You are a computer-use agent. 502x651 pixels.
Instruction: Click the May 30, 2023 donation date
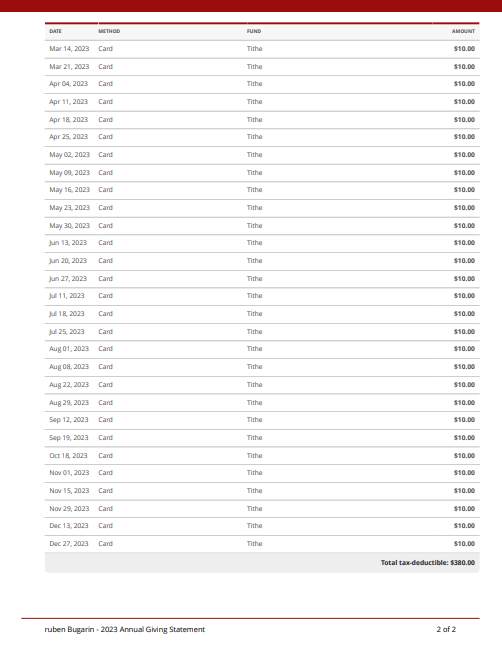pos(69,225)
